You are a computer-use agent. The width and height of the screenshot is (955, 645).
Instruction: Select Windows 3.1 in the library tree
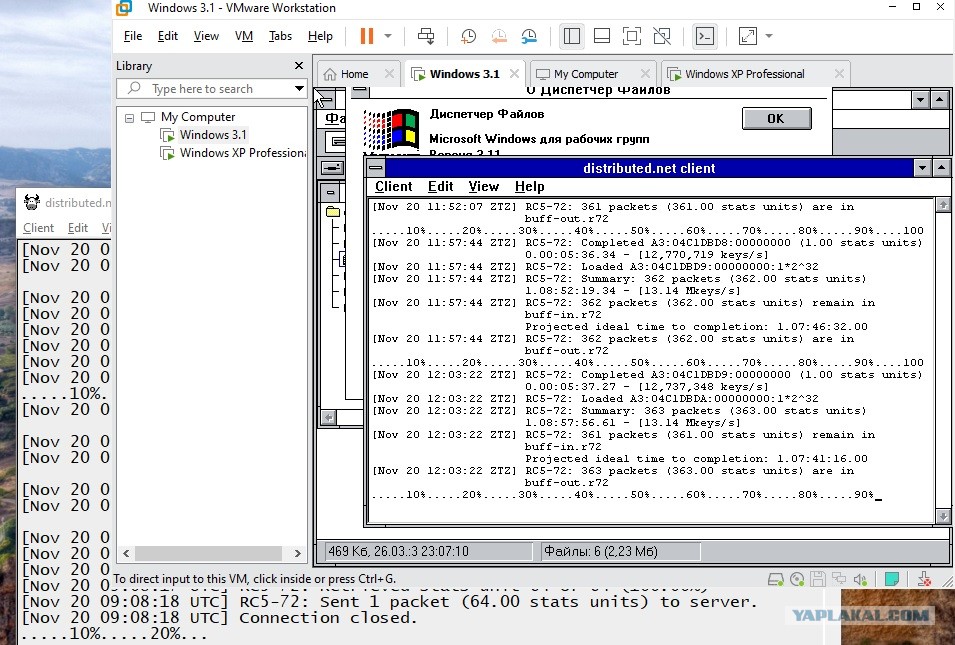point(213,135)
